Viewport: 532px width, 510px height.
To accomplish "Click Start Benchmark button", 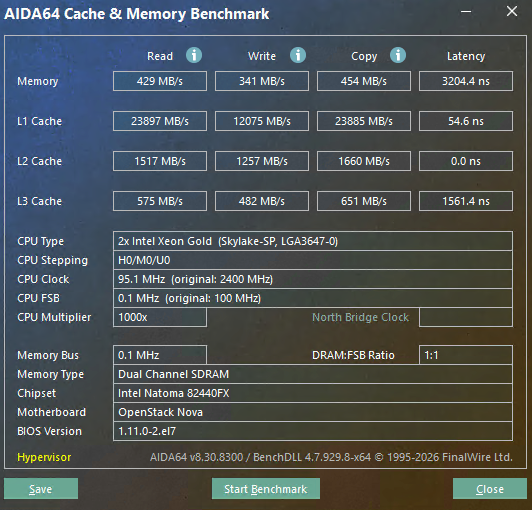I will tap(266, 489).
